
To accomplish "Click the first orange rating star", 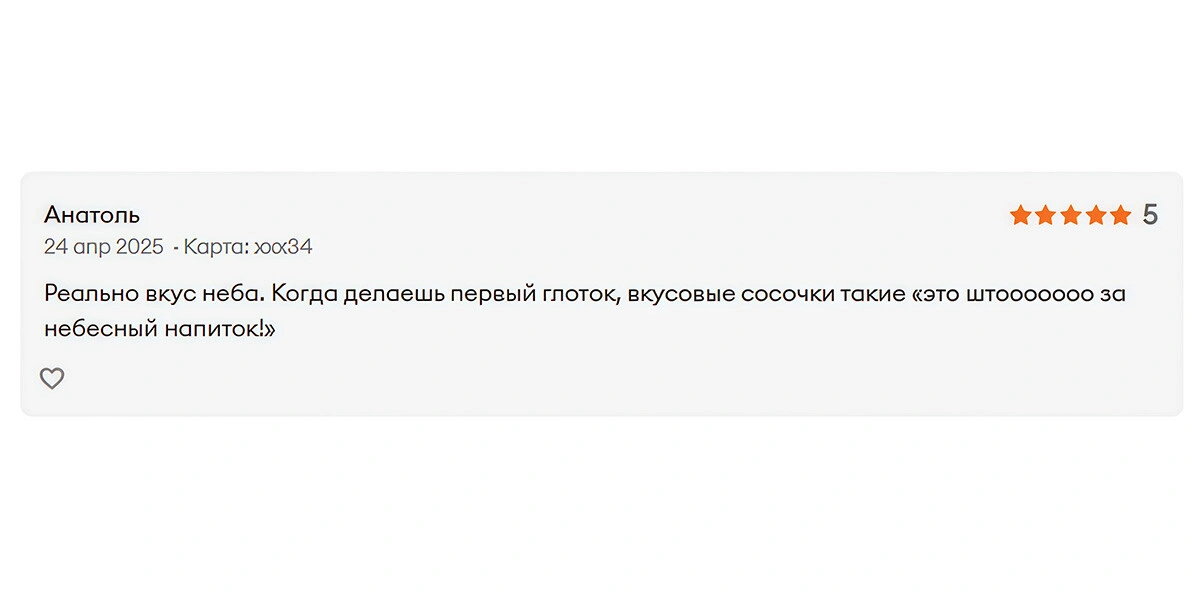I will click(x=1020, y=215).
